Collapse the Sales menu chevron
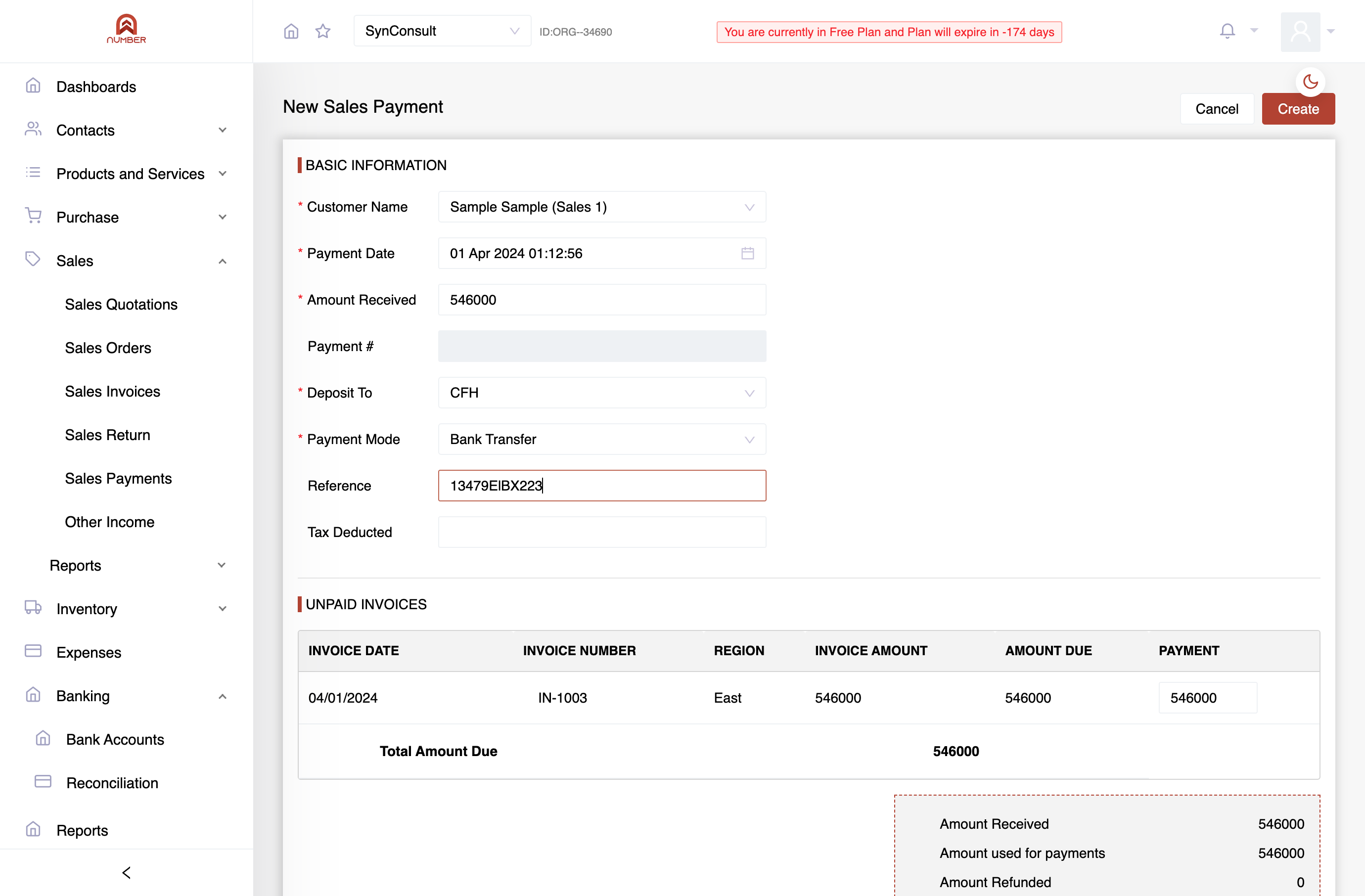The width and height of the screenshot is (1365, 896). [x=223, y=262]
